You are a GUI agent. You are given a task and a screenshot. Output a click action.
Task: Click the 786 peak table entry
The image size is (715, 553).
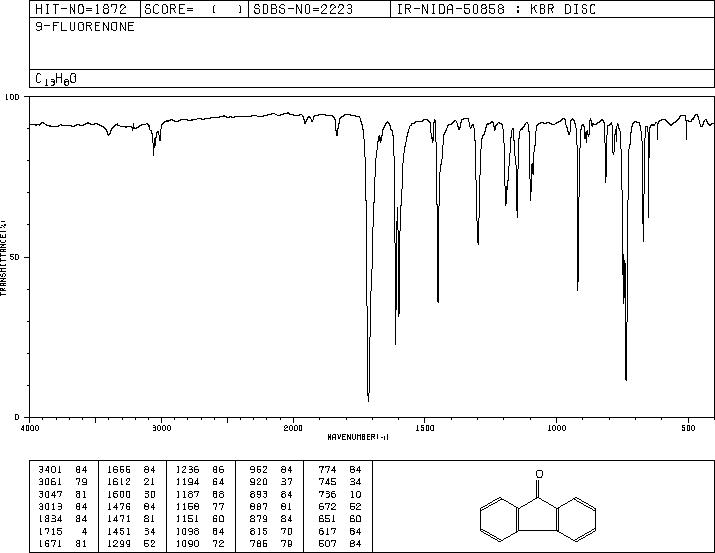(271, 544)
